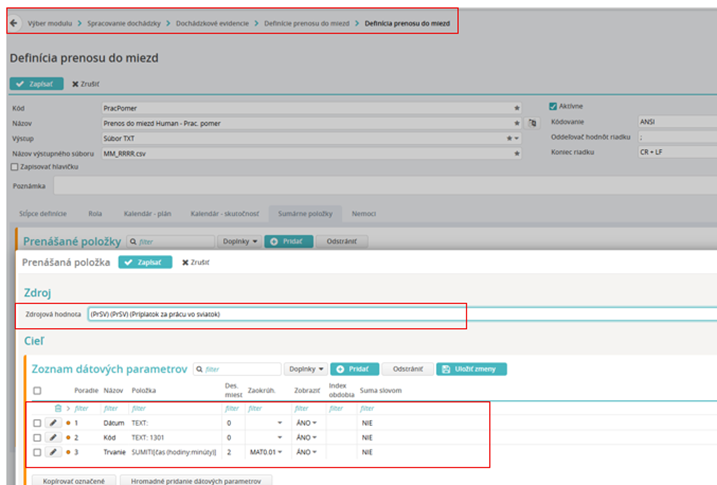Click pencil edit icon for Trvanie row
717x485 pixels.
(x=53, y=452)
